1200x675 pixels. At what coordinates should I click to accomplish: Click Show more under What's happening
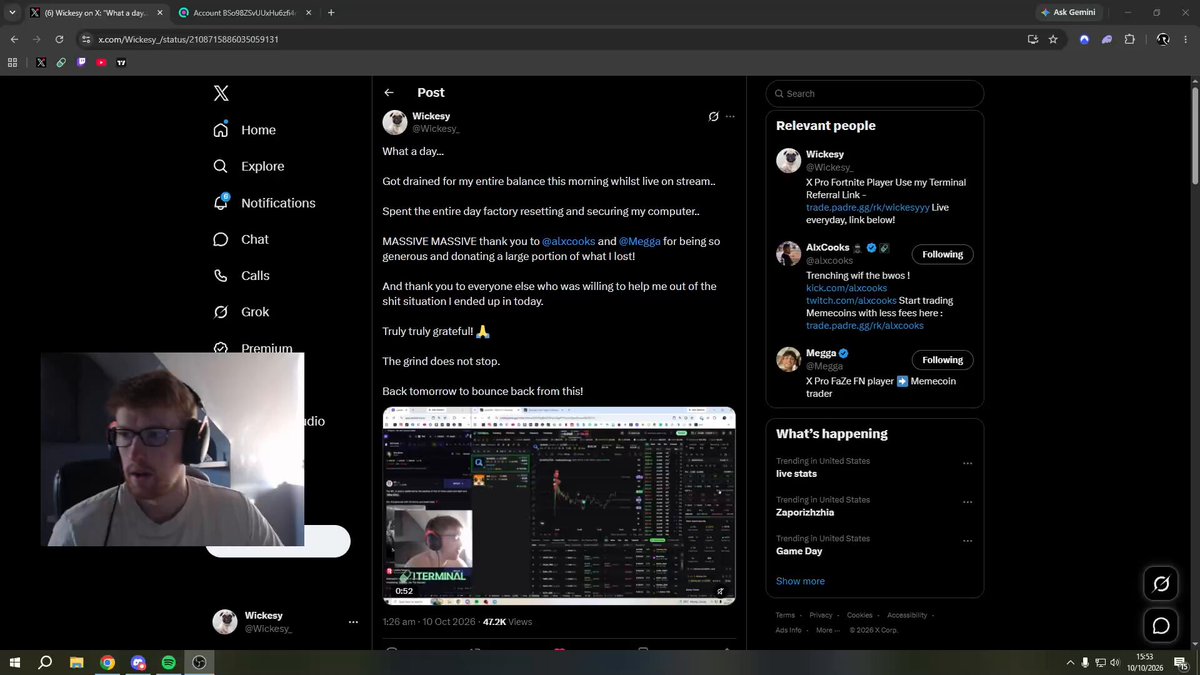click(800, 581)
